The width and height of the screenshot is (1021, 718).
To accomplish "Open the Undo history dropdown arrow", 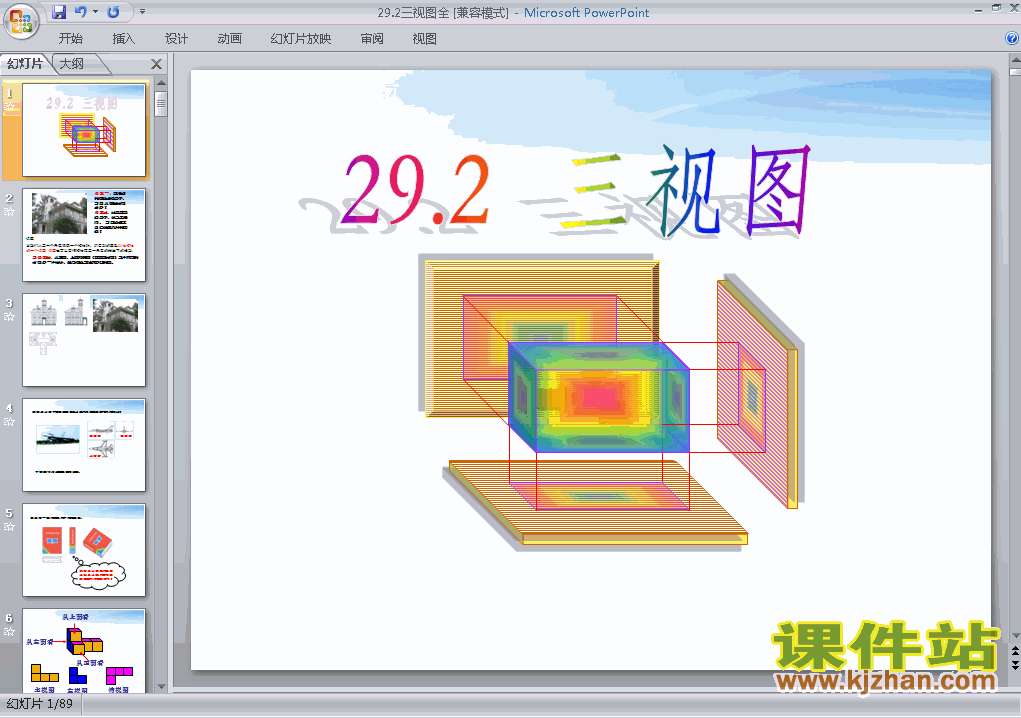I will coord(95,12).
